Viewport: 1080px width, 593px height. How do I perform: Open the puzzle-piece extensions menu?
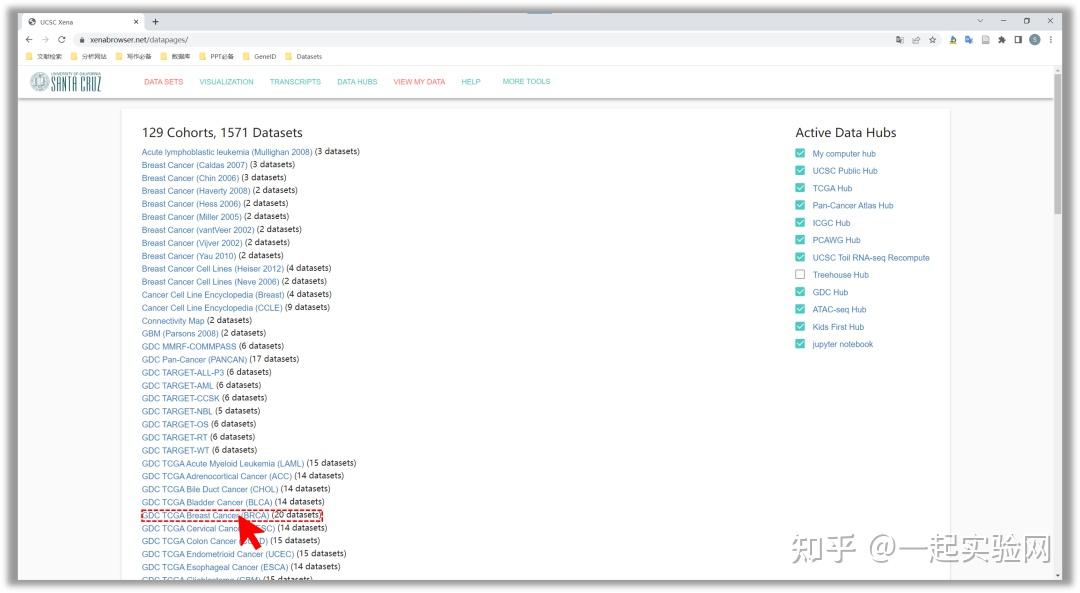1001,40
